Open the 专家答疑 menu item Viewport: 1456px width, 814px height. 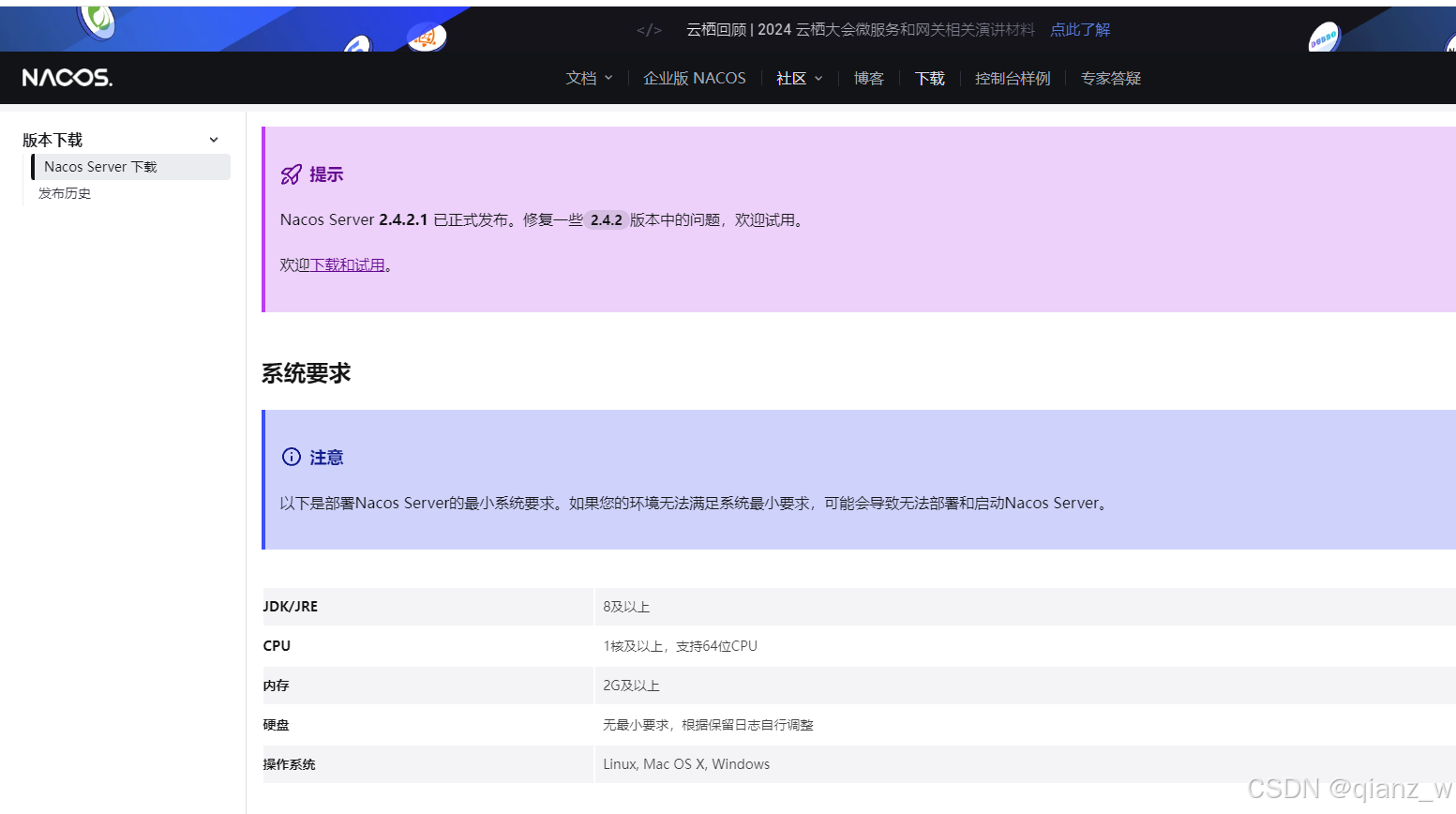[x=1111, y=78]
